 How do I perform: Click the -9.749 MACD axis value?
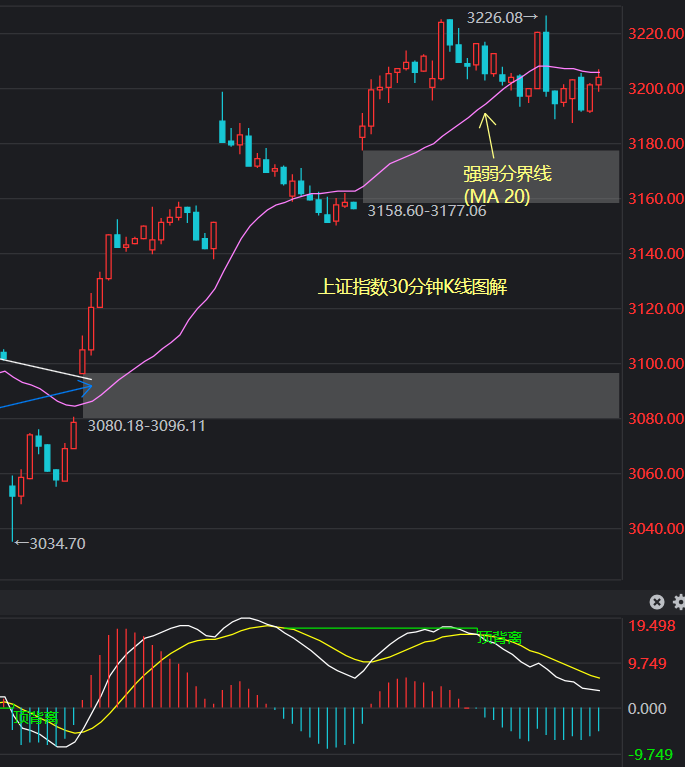click(652, 755)
